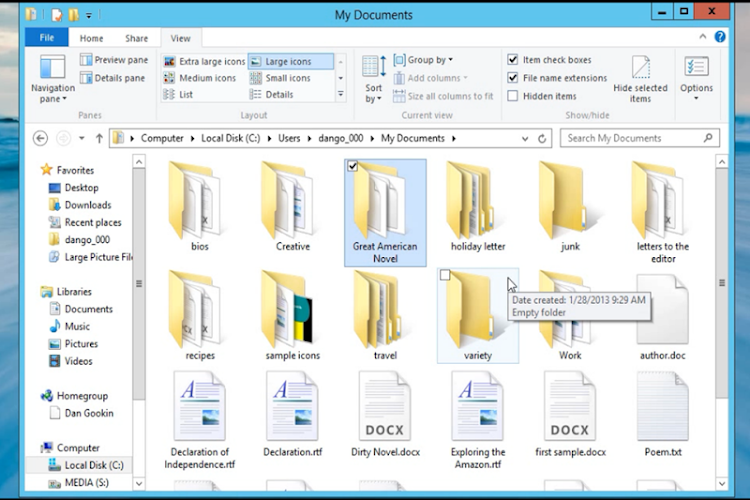
Task: Click navigation pane scroll down arrow
Action: pos(139,483)
